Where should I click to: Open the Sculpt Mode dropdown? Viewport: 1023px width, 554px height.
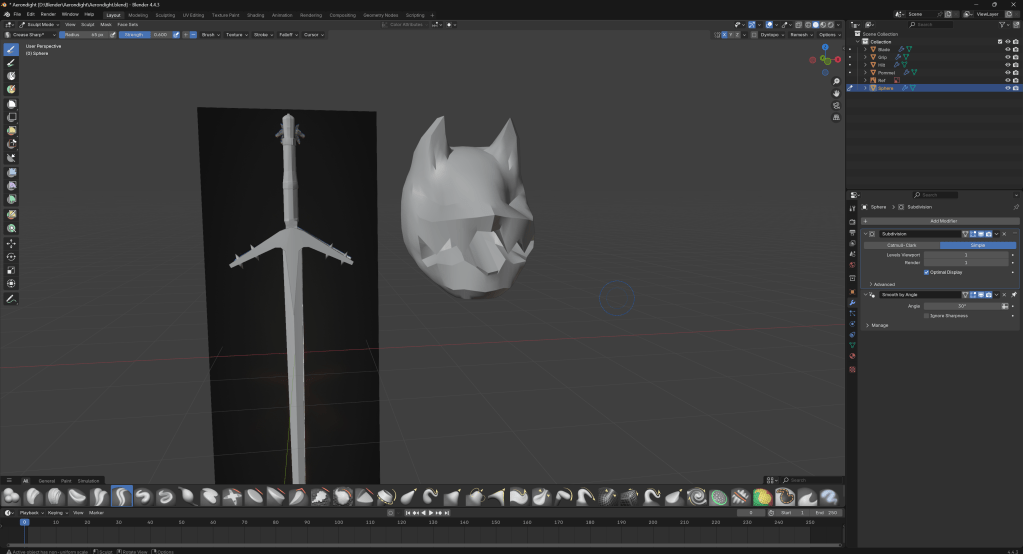[40, 24]
